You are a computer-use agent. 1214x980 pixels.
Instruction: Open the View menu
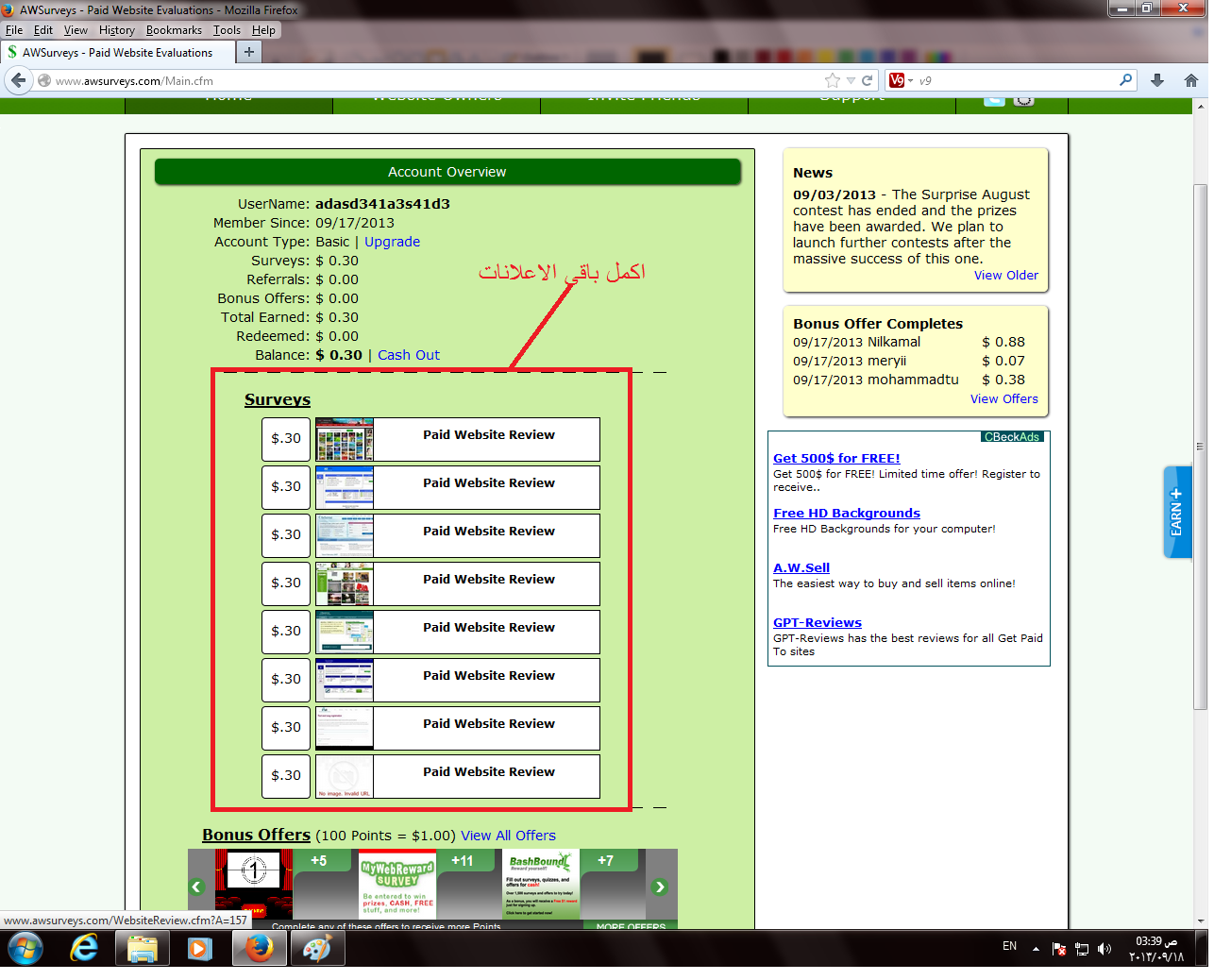76,30
